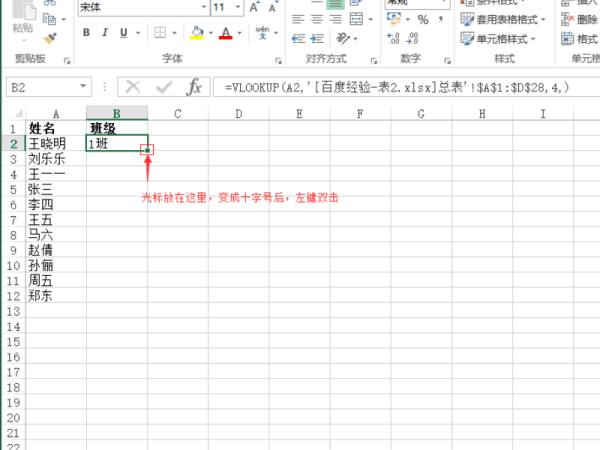Open 数字 number dialog launcher
The image size is (600, 450).
coord(447,61)
